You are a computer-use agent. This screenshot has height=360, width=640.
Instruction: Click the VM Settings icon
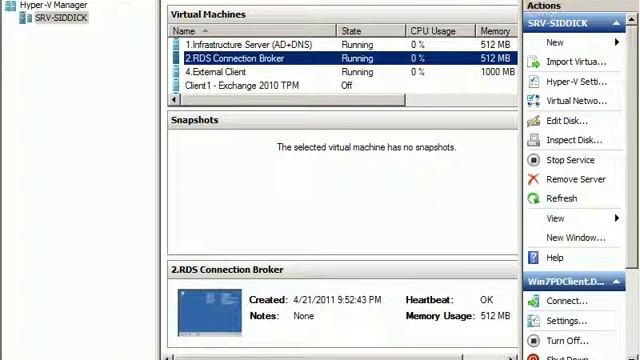[x=533, y=321]
